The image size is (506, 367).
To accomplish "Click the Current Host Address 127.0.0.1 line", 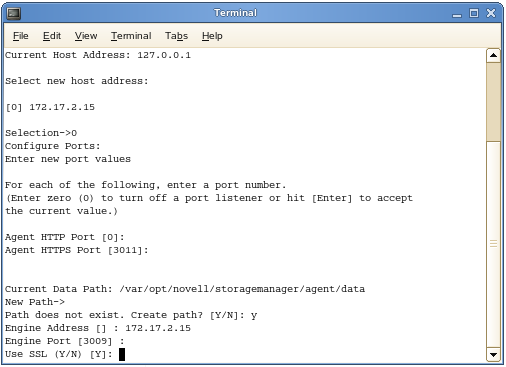I will pyautogui.click(x=98, y=55).
